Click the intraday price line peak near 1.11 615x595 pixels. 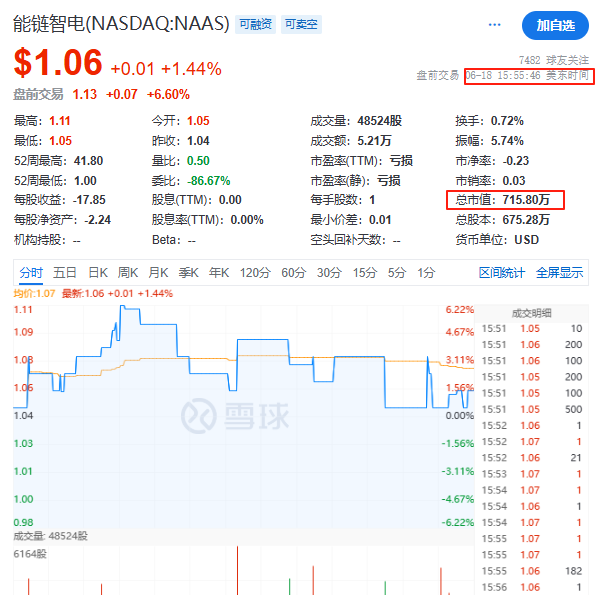point(123,306)
